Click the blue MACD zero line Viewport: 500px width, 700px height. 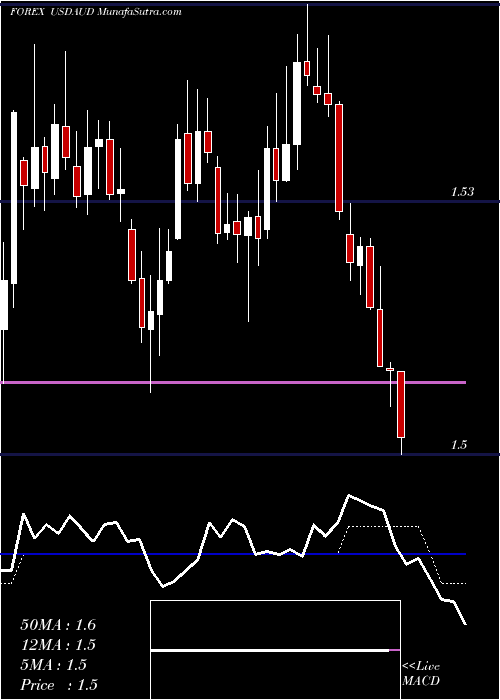[233, 554]
